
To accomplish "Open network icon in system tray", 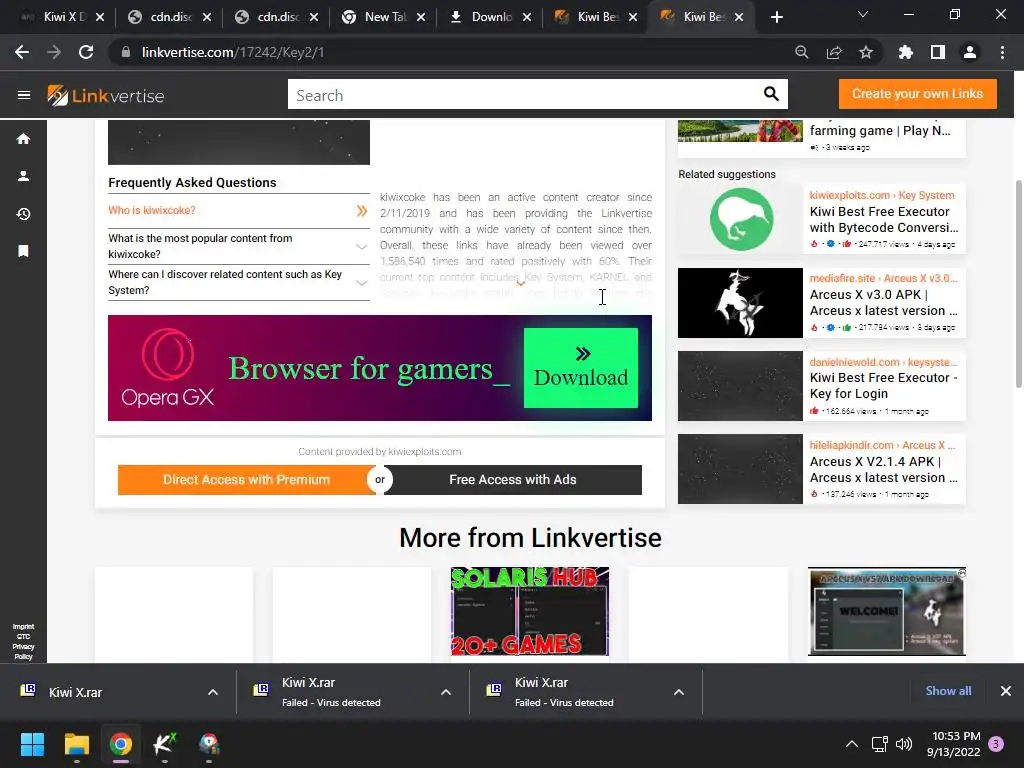I will [879, 744].
